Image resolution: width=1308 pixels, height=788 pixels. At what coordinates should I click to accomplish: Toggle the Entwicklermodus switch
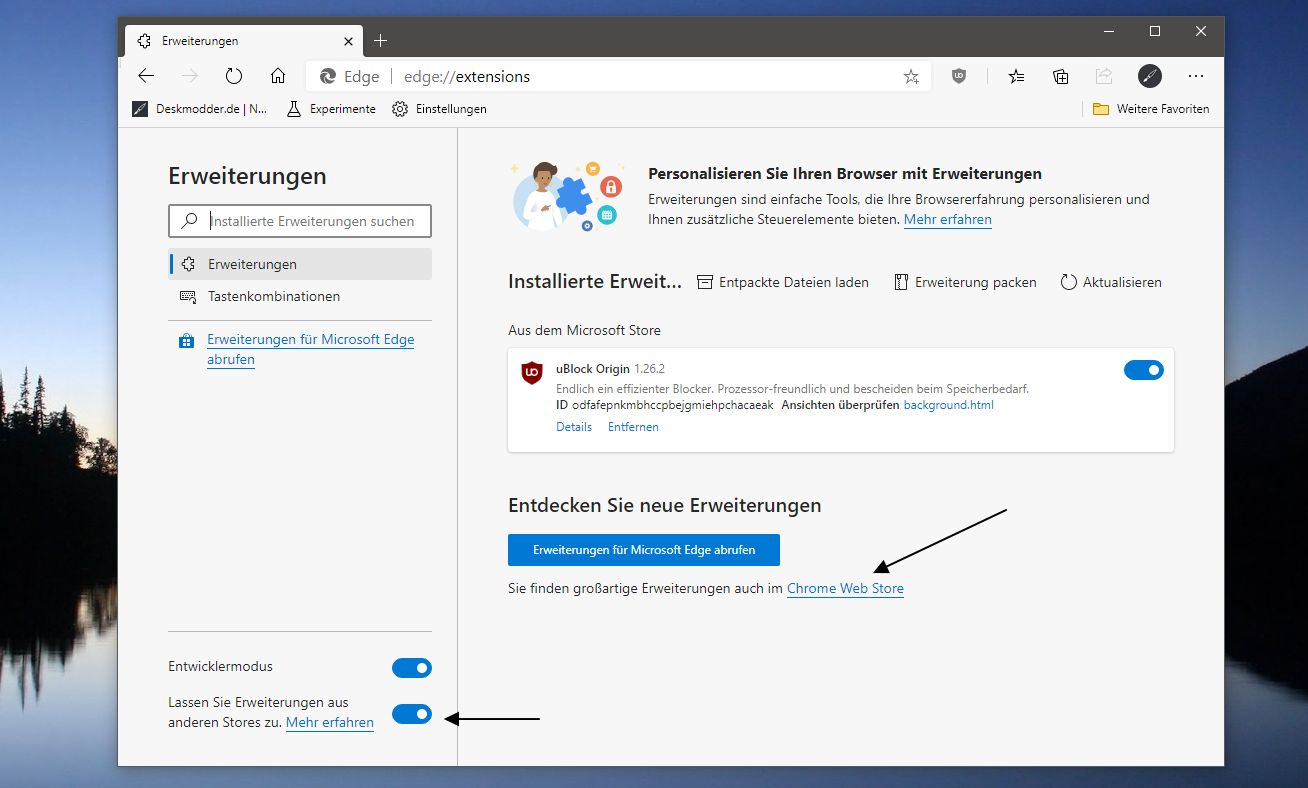tap(412, 667)
